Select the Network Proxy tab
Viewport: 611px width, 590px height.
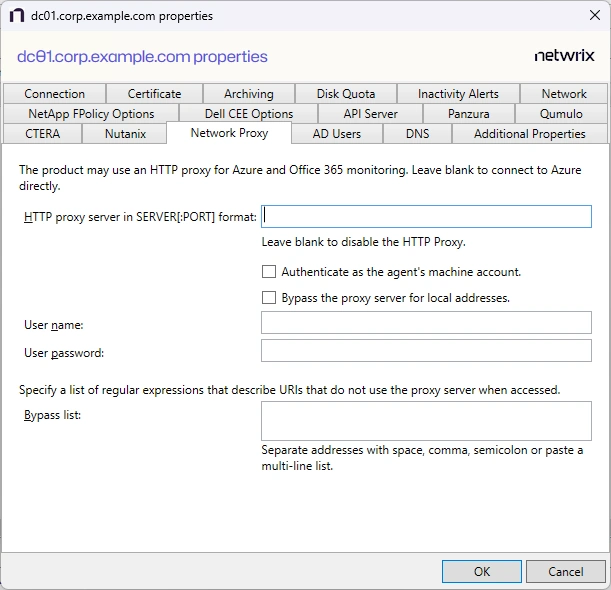229,133
